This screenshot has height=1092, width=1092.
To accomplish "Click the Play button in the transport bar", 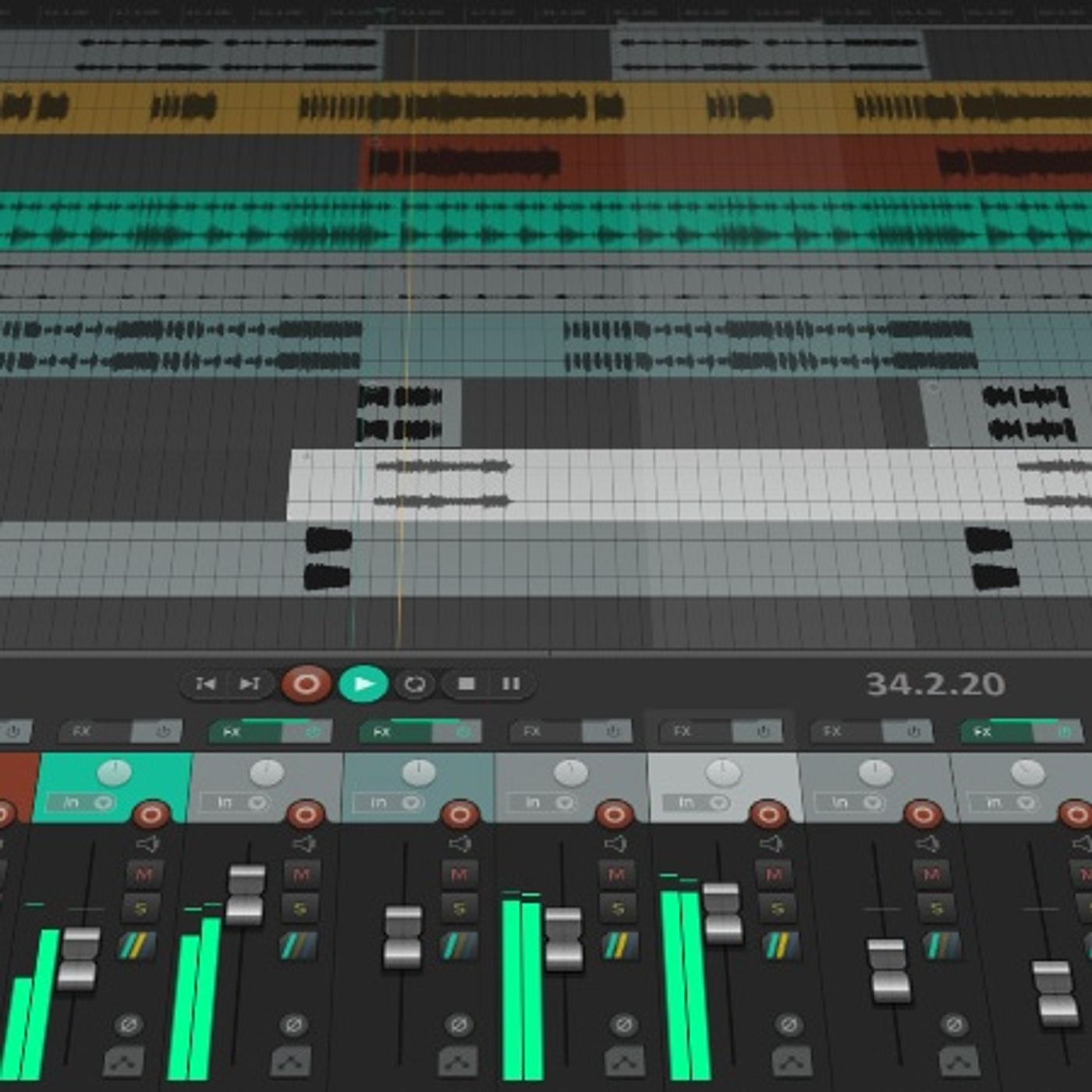I will 363,684.
